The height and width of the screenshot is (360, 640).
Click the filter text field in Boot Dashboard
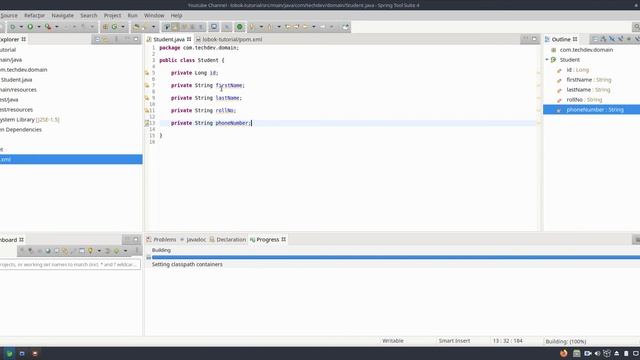(x=70, y=265)
